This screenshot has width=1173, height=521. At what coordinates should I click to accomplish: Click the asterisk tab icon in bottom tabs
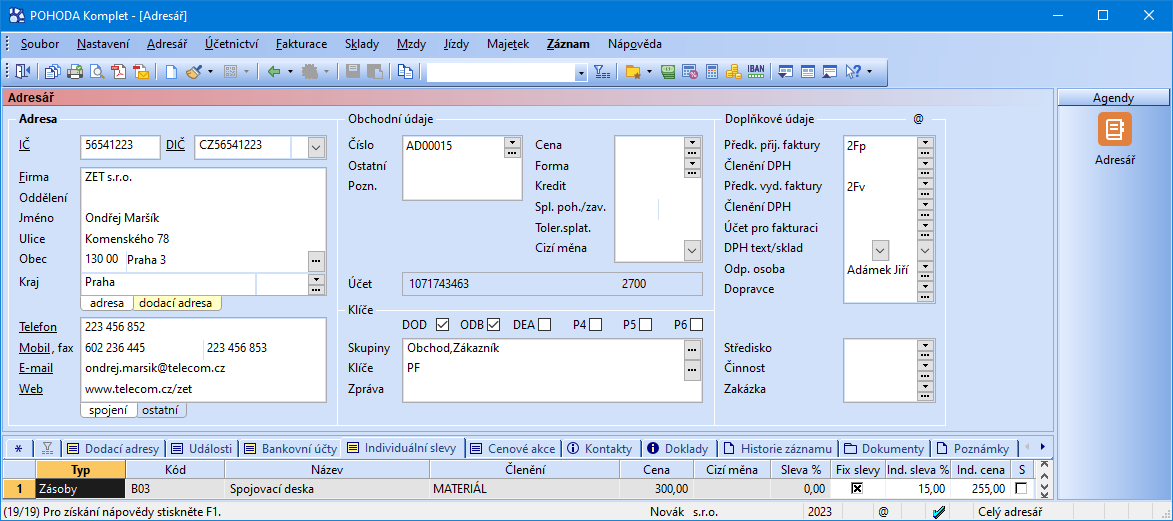[x=19, y=449]
